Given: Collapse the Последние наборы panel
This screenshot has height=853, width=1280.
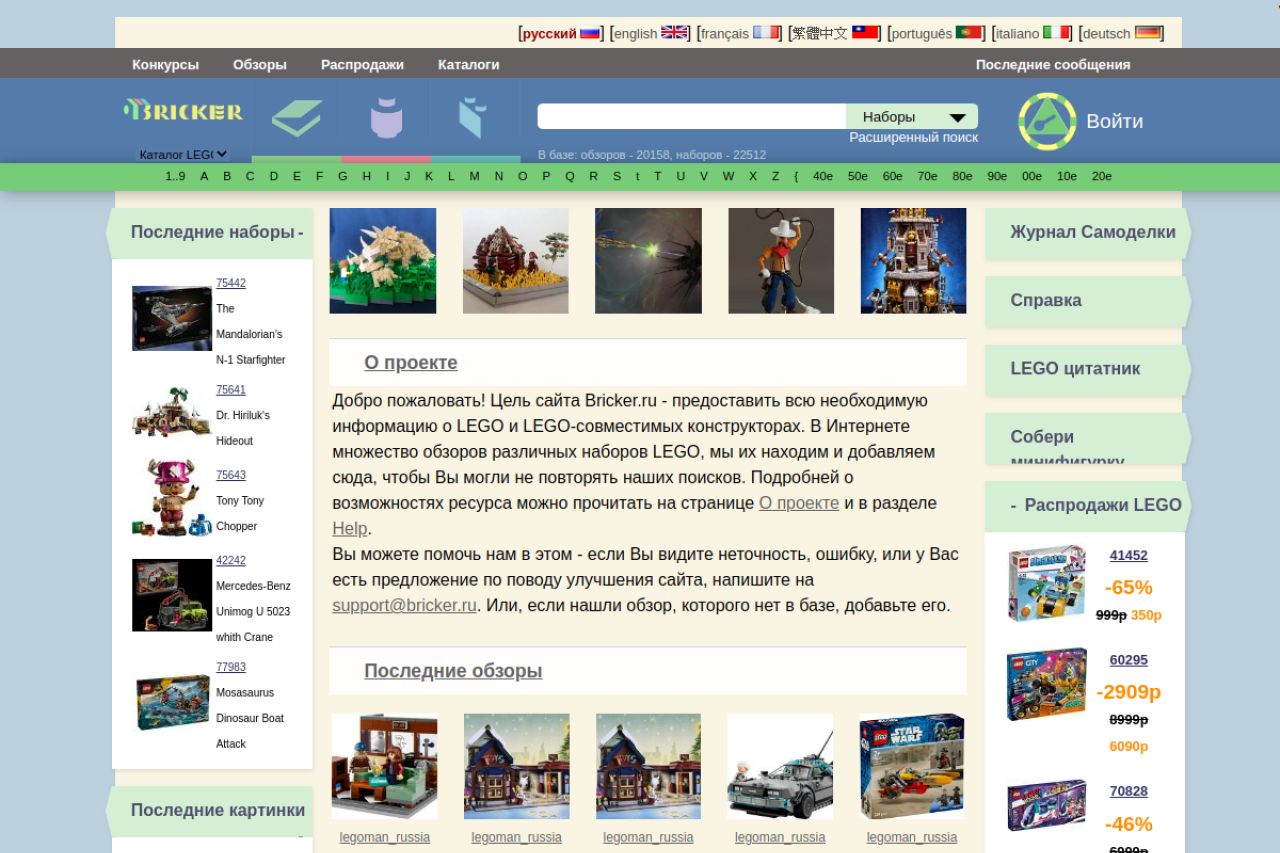Looking at the screenshot, I should pos(300,233).
